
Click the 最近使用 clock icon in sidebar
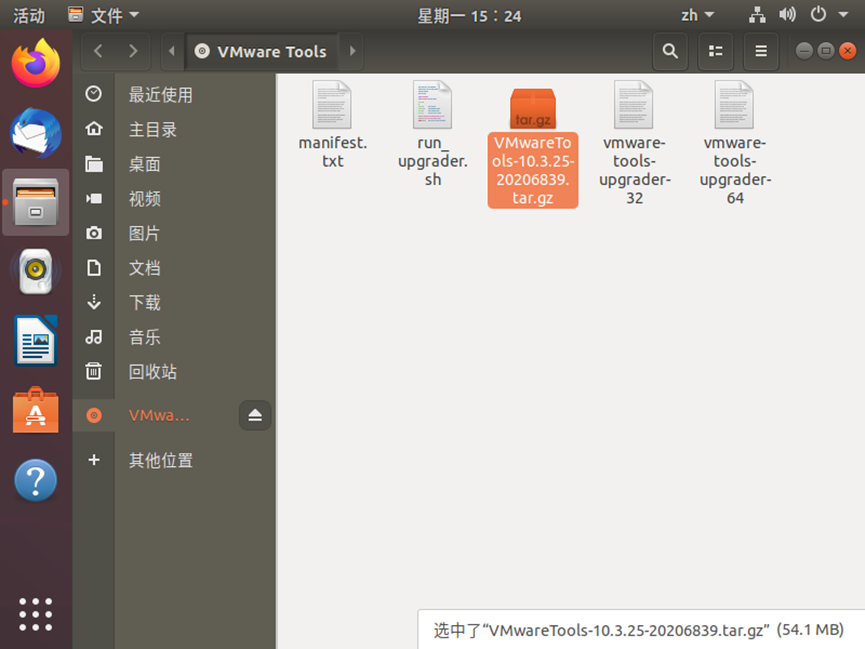pyautogui.click(x=94, y=94)
